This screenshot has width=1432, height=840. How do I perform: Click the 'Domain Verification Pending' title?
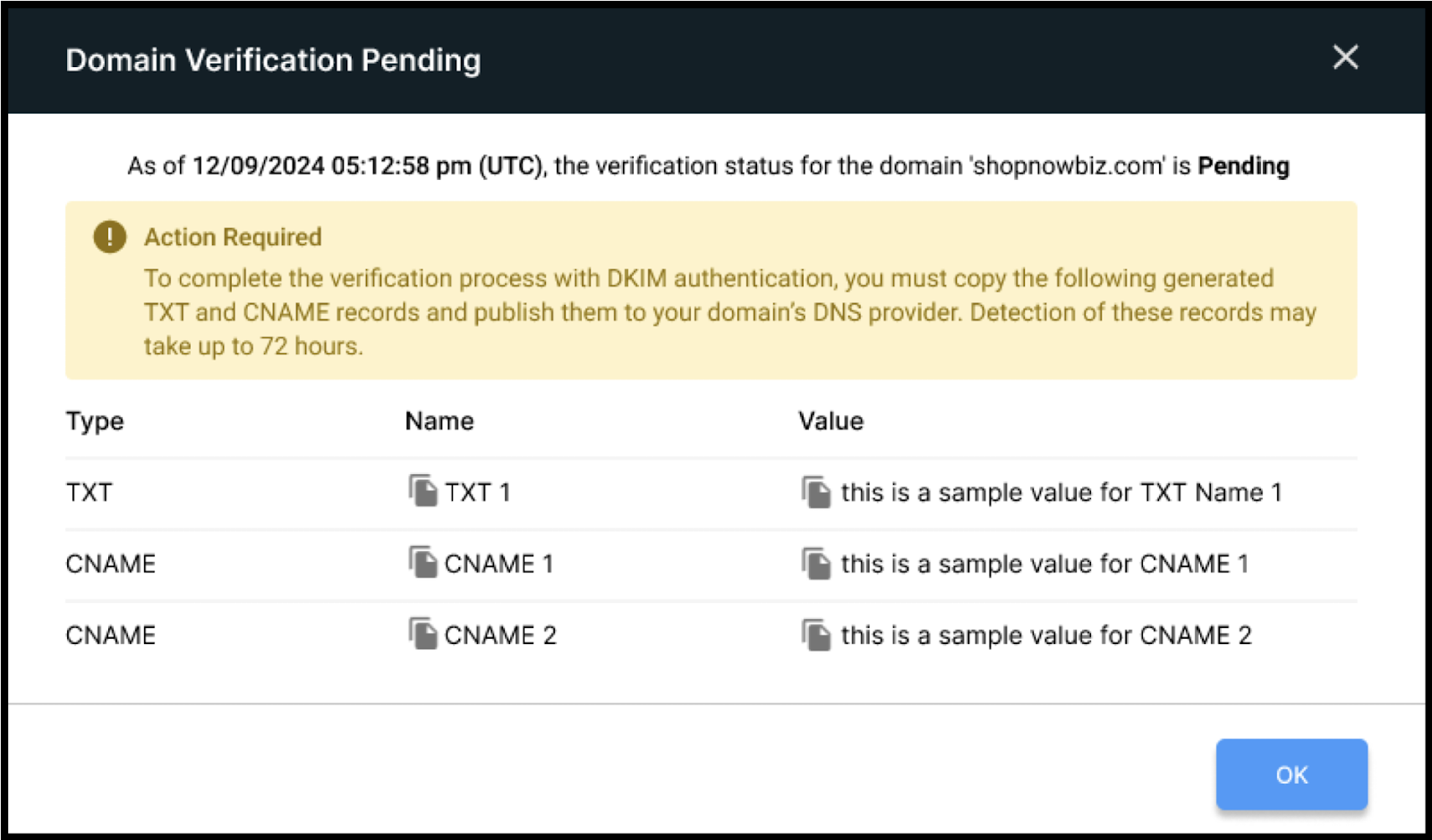coord(274,60)
